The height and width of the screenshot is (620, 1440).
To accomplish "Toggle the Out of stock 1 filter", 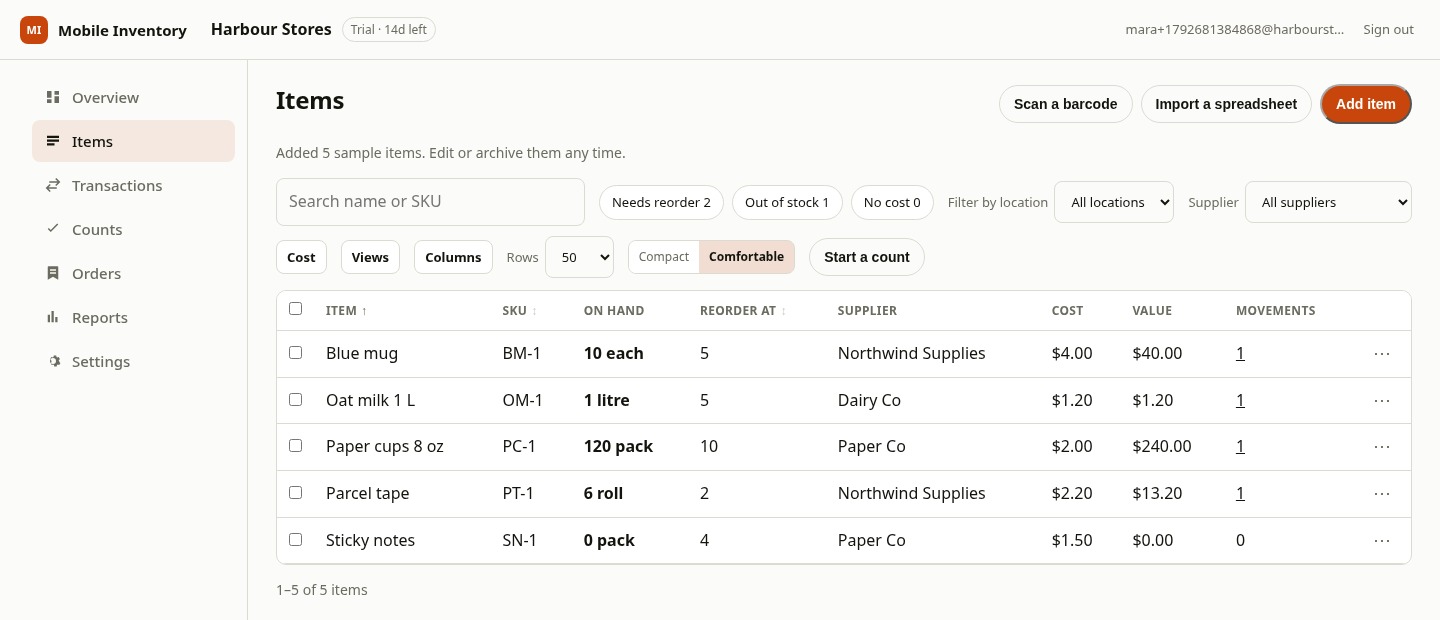I will pos(787,202).
